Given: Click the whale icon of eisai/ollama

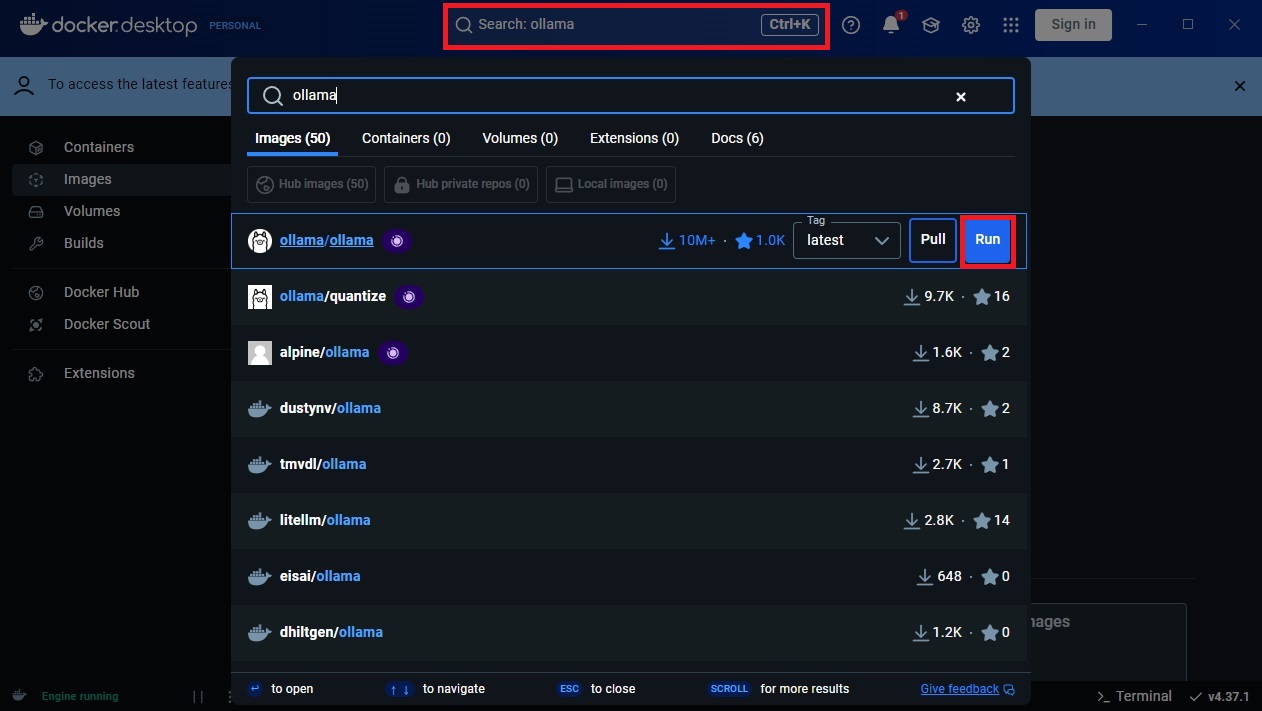Looking at the screenshot, I should [260, 577].
